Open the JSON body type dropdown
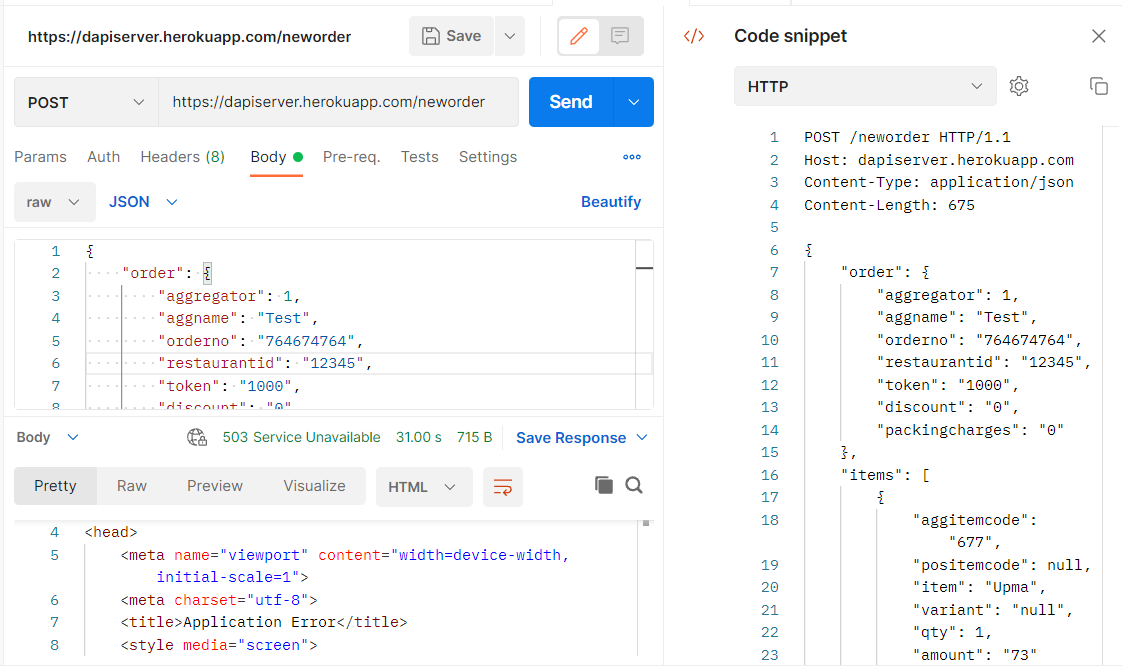 143,202
